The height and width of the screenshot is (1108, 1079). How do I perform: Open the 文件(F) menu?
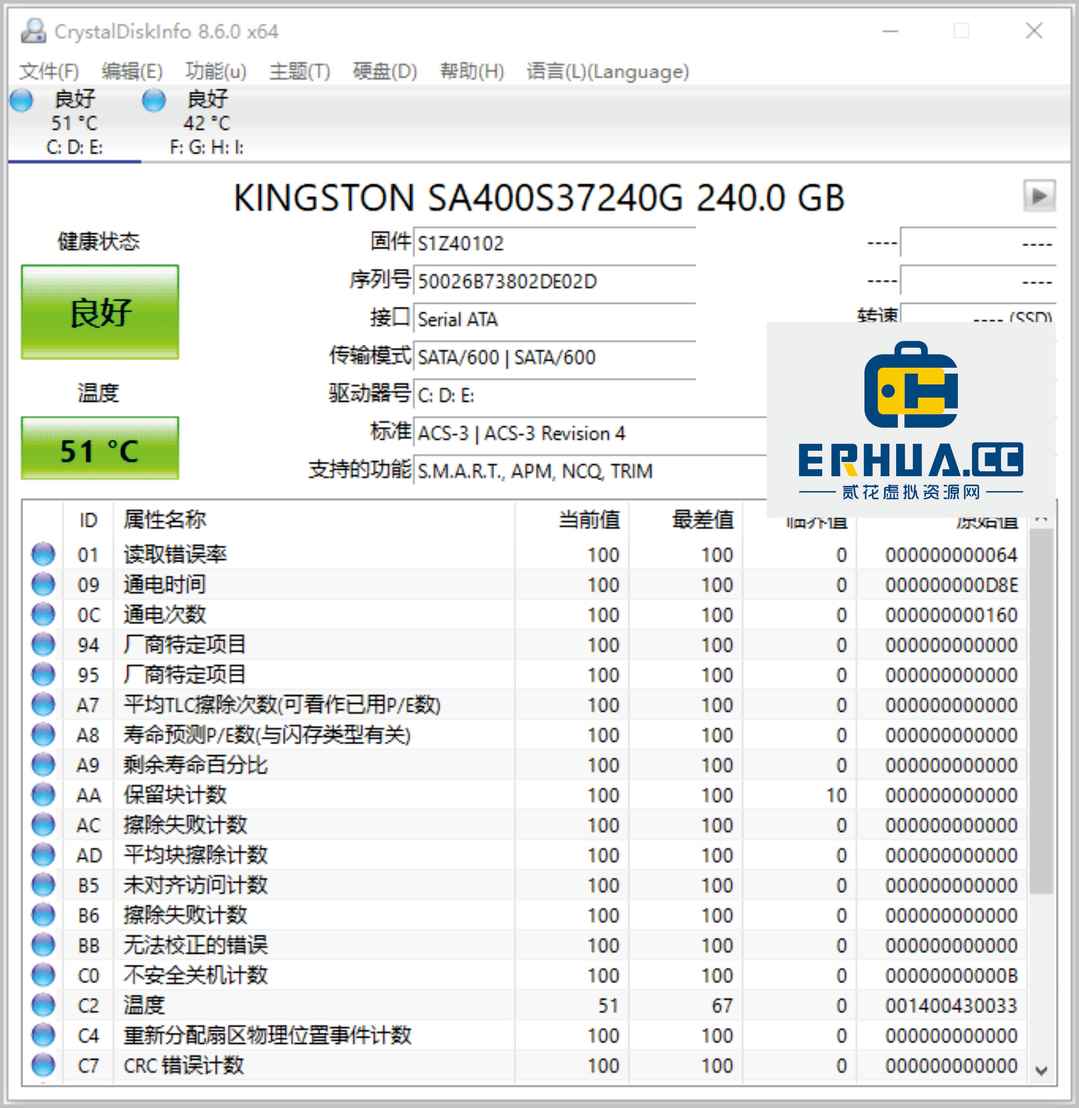click(48, 71)
